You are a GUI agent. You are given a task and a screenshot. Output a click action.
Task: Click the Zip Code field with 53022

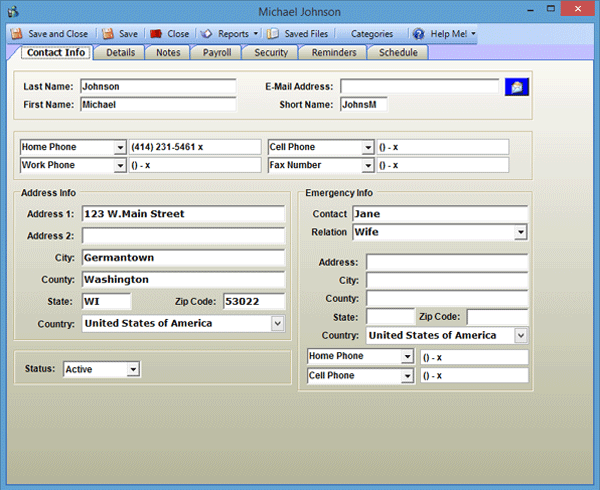click(x=254, y=301)
